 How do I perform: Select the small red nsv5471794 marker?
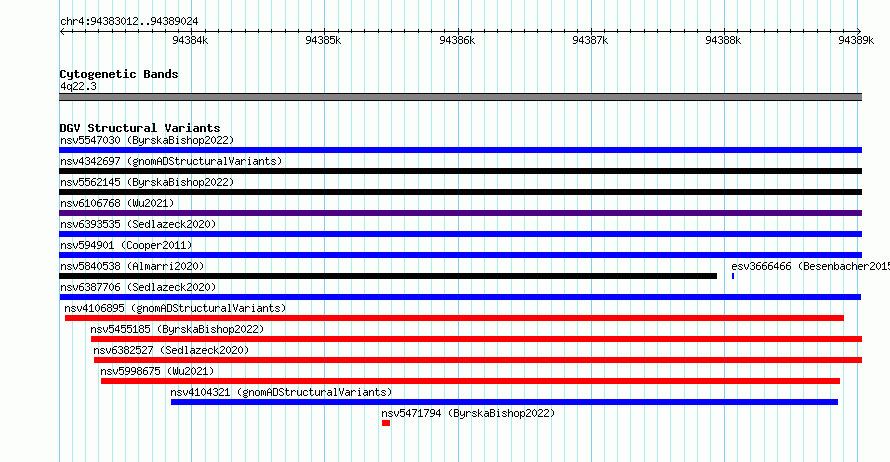tap(386, 423)
